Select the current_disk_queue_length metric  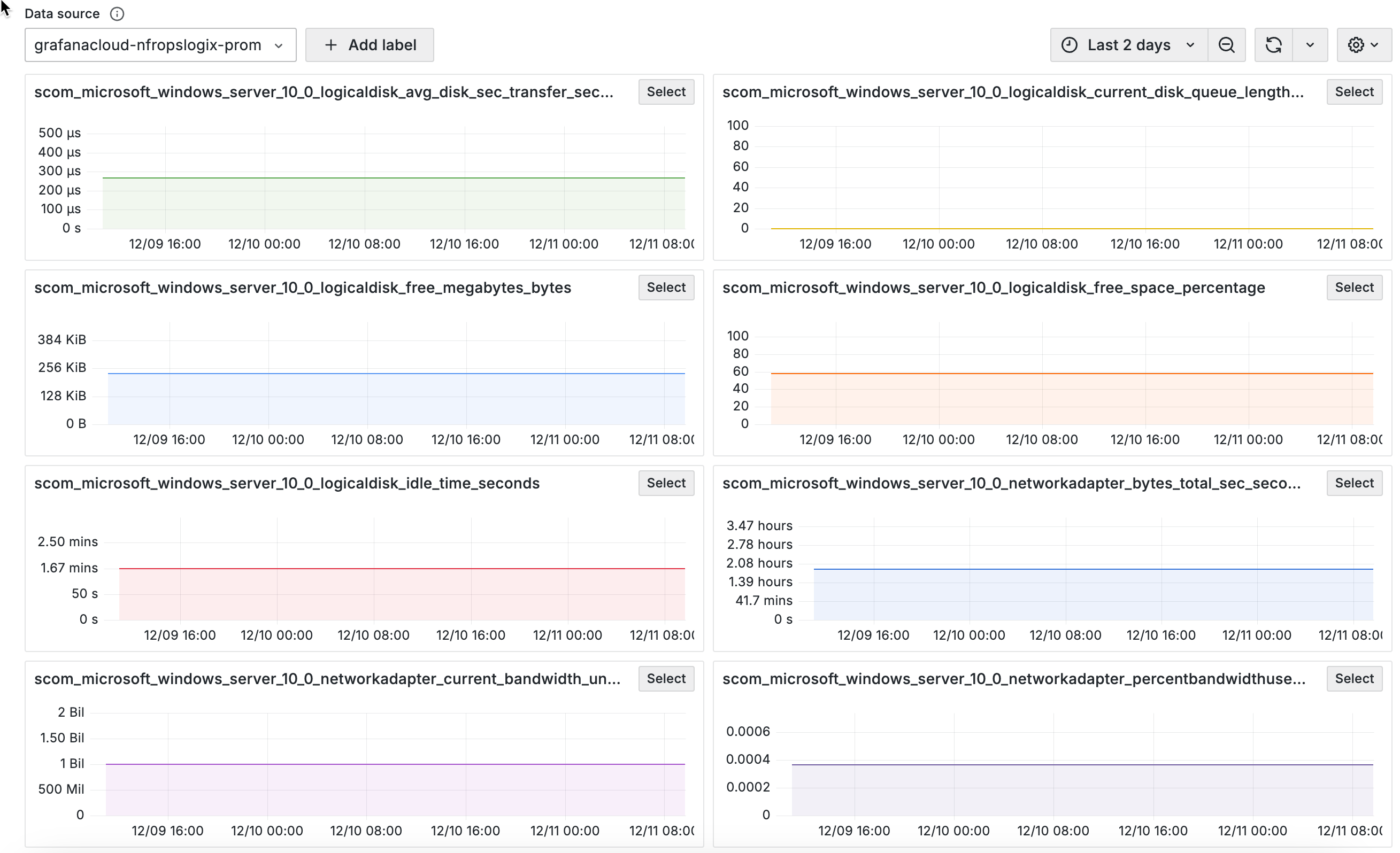[x=1354, y=92]
